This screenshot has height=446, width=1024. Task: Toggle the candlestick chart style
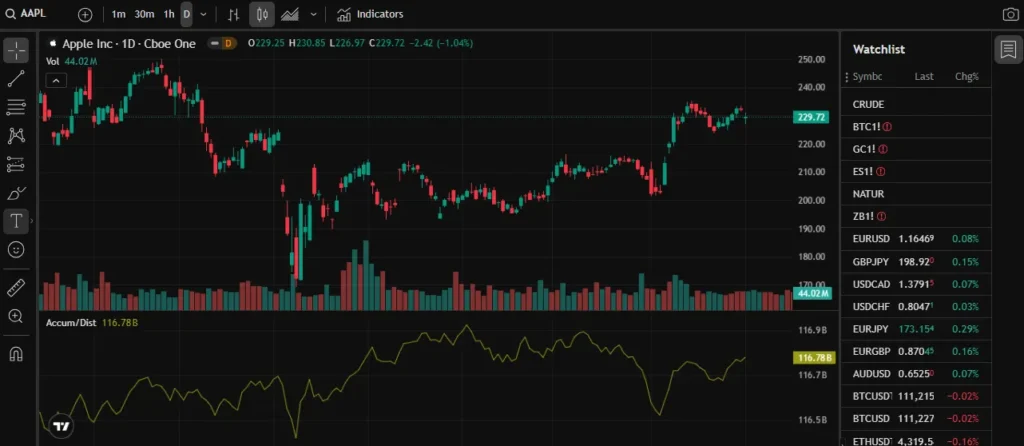coord(263,15)
